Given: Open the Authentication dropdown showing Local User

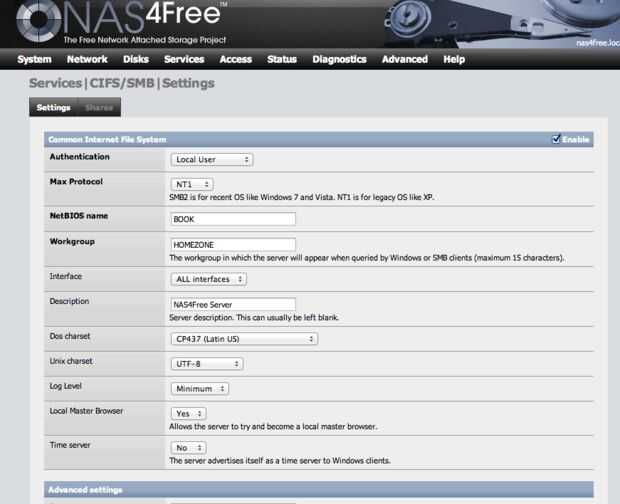Looking at the screenshot, I should click(x=212, y=160).
